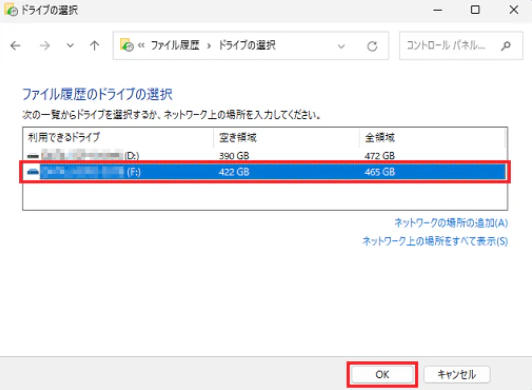Refresh the drive selection page
The image size is (532, 390).
(372, 46)
